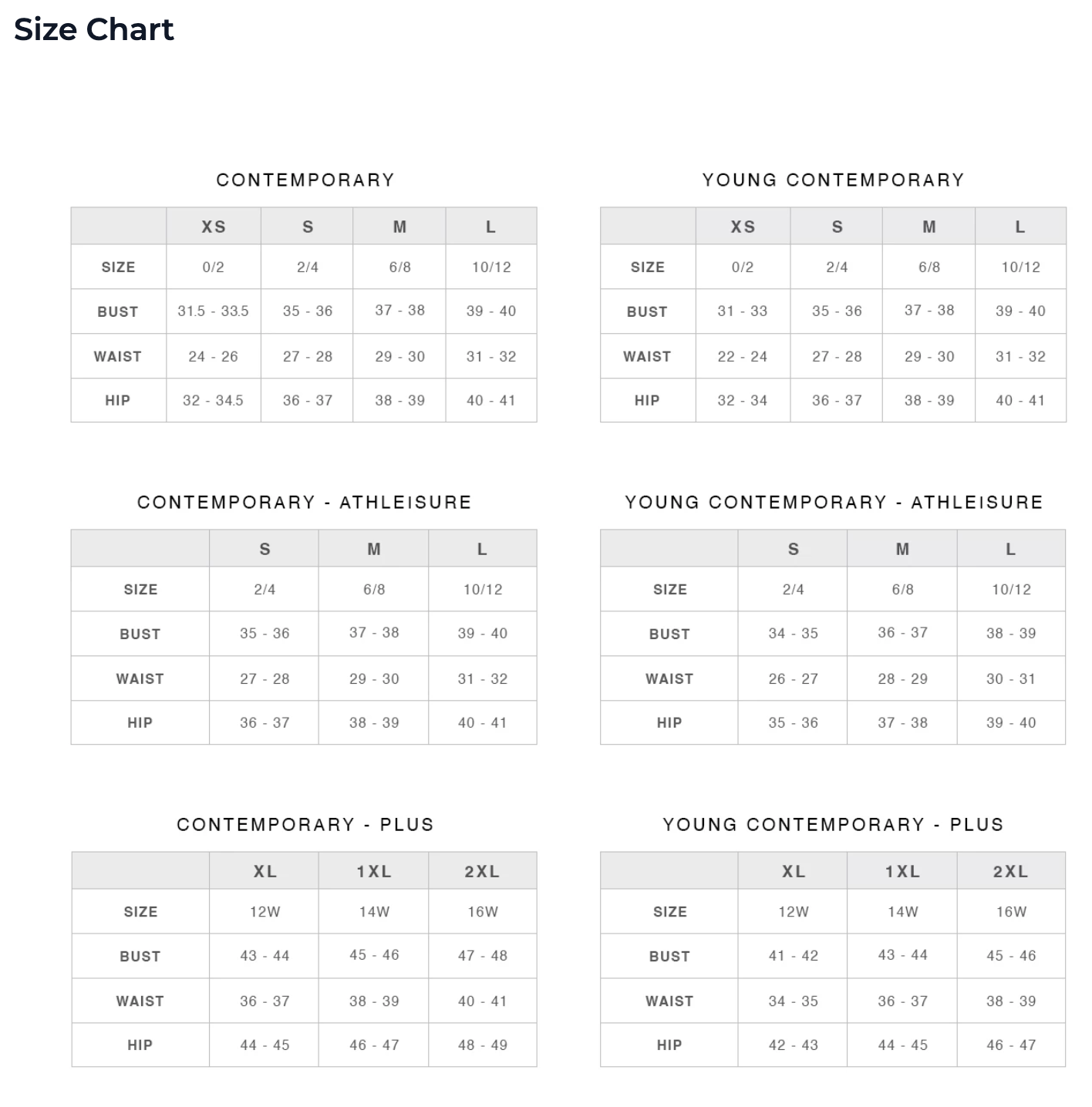Click the Size Chart heading
The width and height of the screenshot is (1092, 1107).
tap(94, 29)
